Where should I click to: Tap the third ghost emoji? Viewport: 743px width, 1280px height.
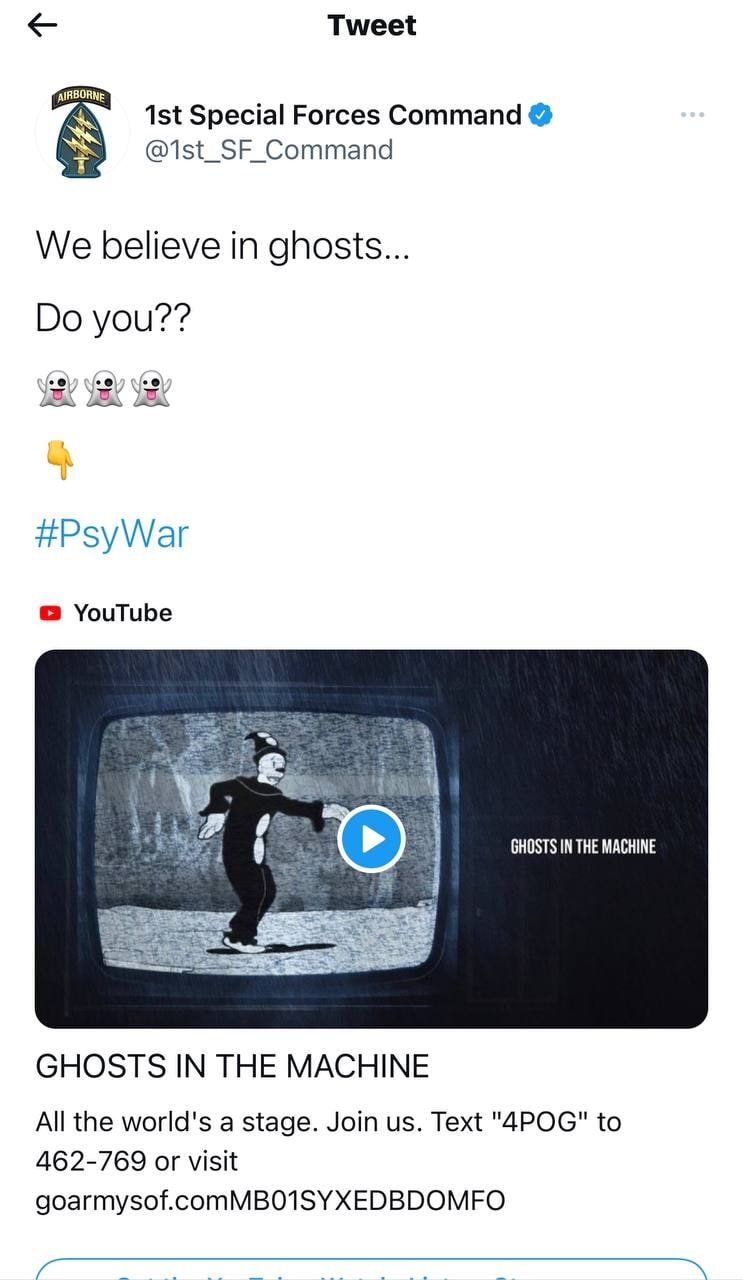pyautogui.click(x=151, y=389)
